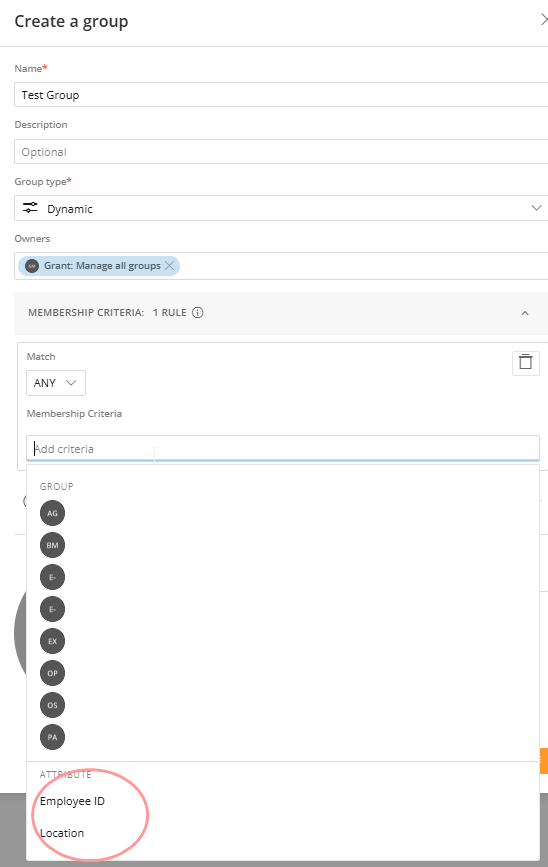This screenshot has height=867, width=548.
Task: Show membership criteria info icon
Action: pyautogui.click(x=197, y=312)
